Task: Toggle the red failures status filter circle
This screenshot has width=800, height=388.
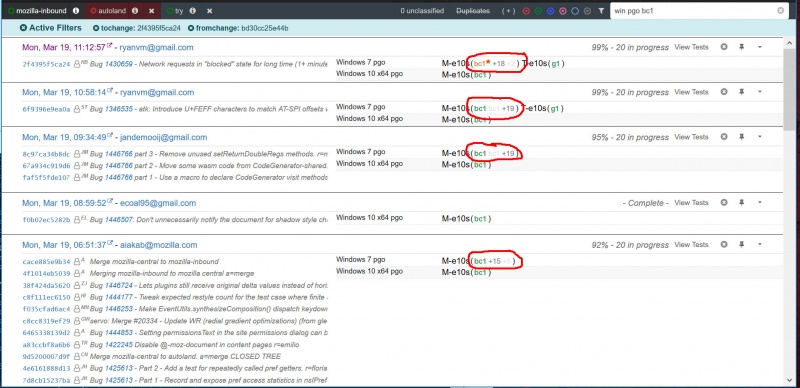Action: pos(526,11)
